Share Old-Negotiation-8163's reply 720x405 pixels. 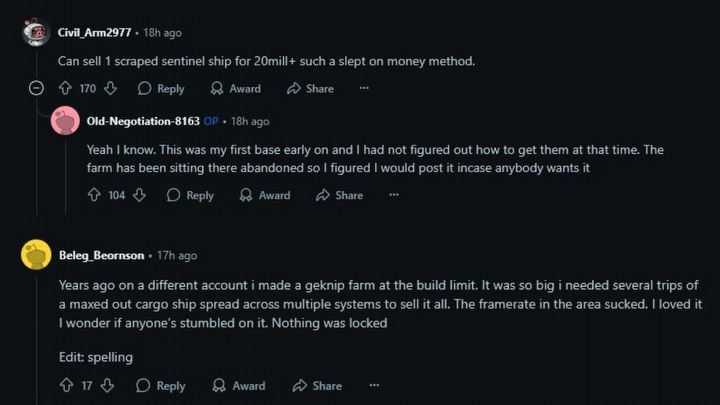(x=339, y=195)
